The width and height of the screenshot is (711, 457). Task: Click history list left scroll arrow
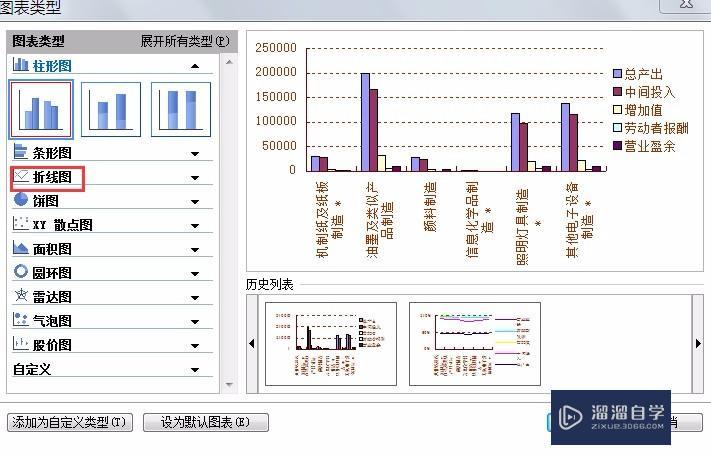(252, 344)
